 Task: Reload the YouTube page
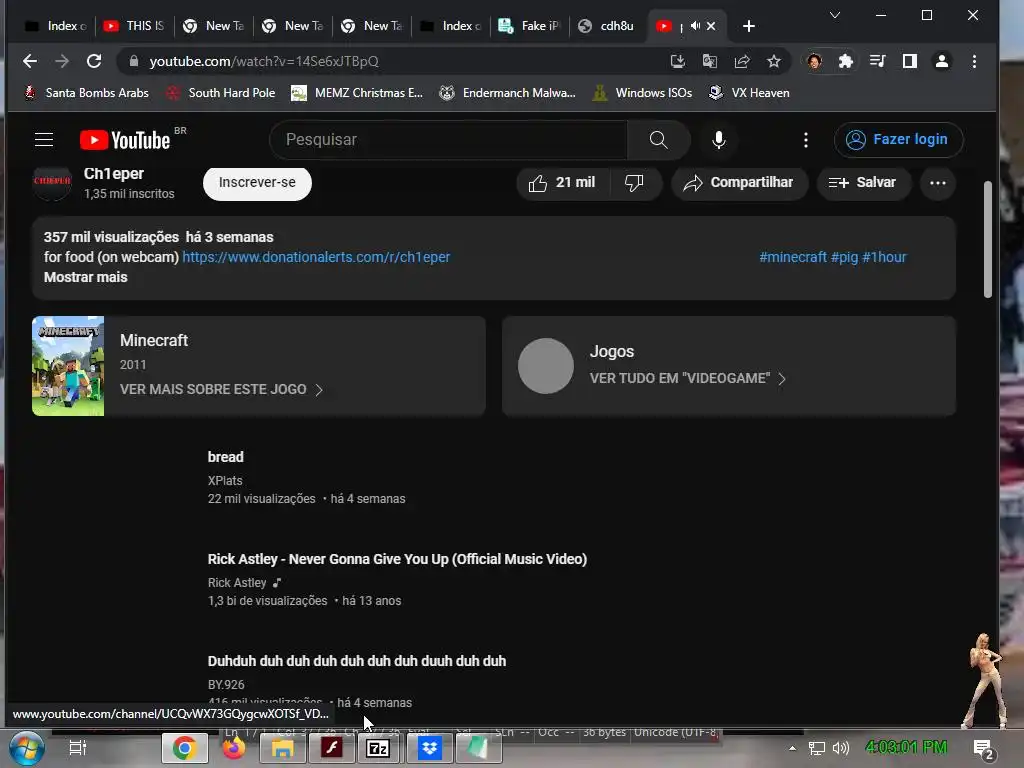coord(94,61)
